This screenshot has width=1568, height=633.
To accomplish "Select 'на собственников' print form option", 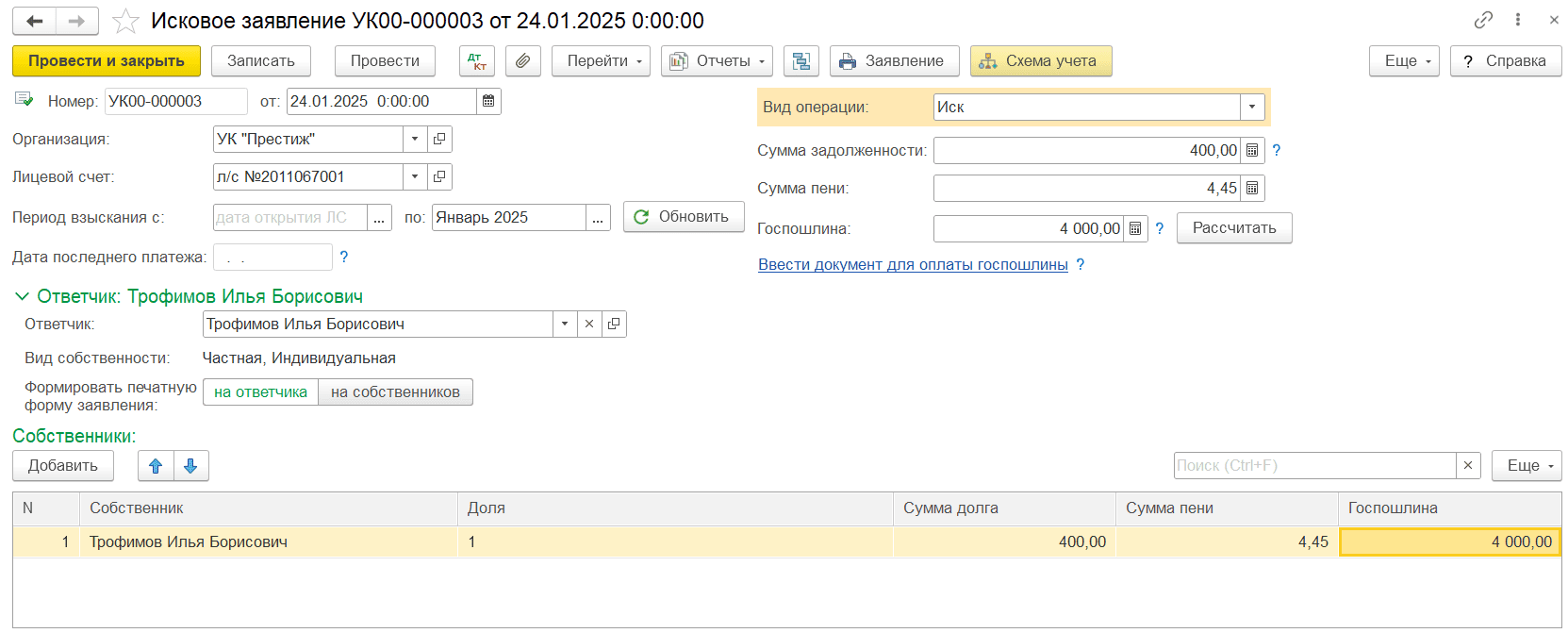I will [395, 392].
